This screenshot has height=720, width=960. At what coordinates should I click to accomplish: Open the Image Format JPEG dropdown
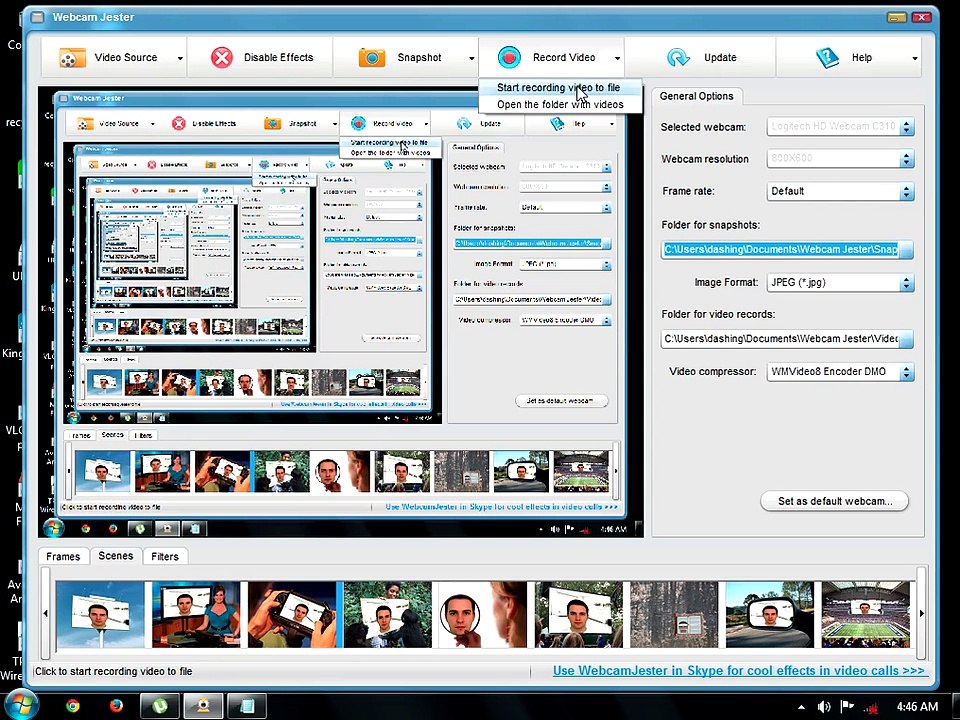coord(841,282)
